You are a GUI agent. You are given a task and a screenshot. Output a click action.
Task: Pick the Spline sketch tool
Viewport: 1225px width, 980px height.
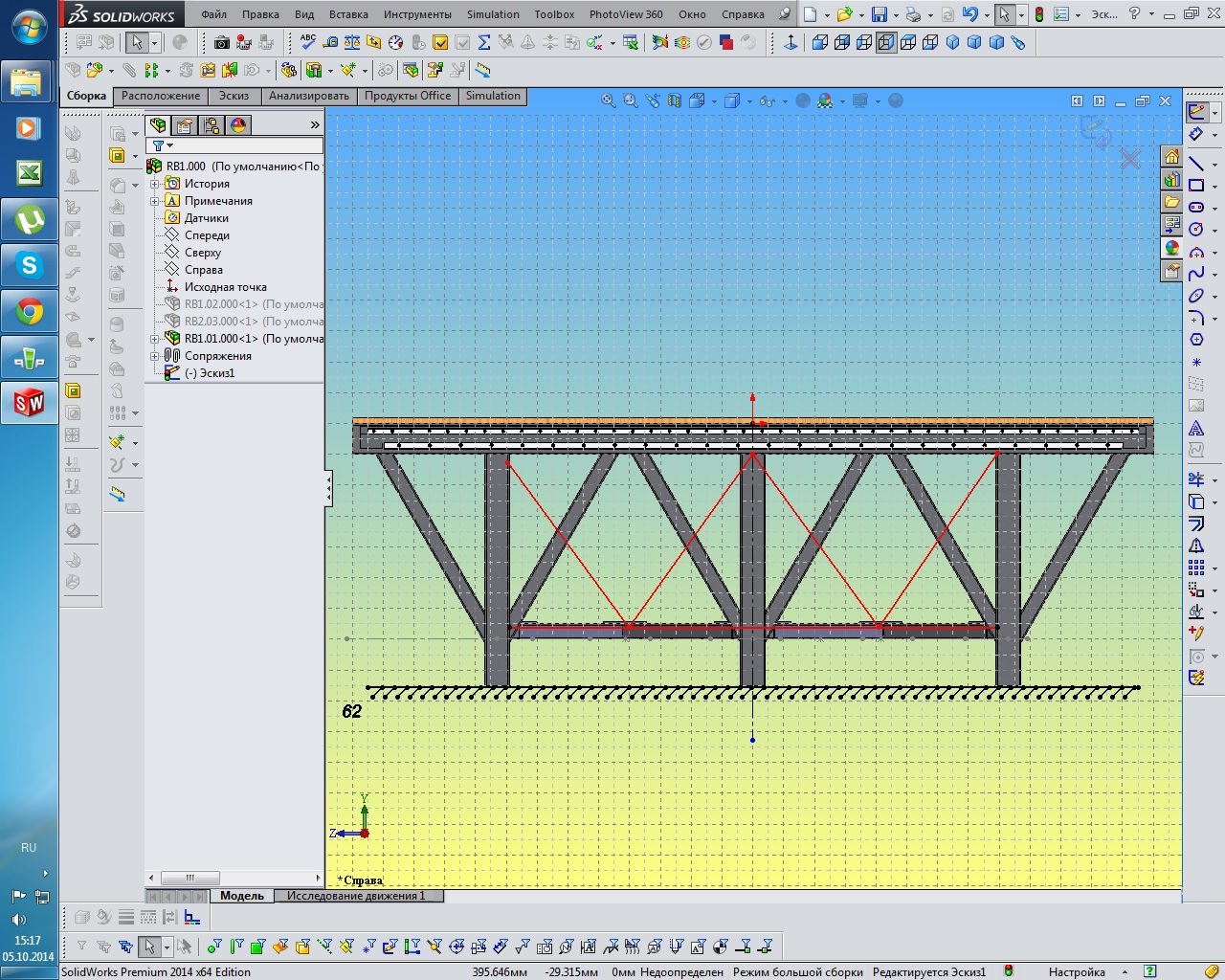(1196, 274)
